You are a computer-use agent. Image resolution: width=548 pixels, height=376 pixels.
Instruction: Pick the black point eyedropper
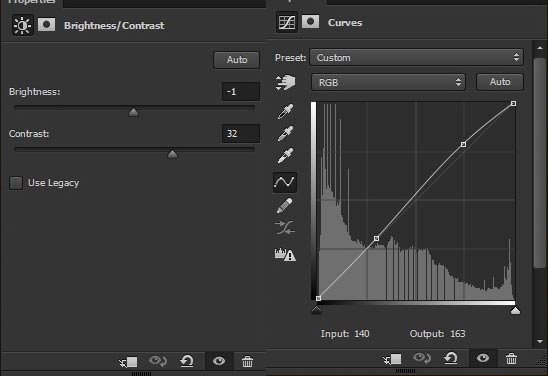[x=286, y=112]
